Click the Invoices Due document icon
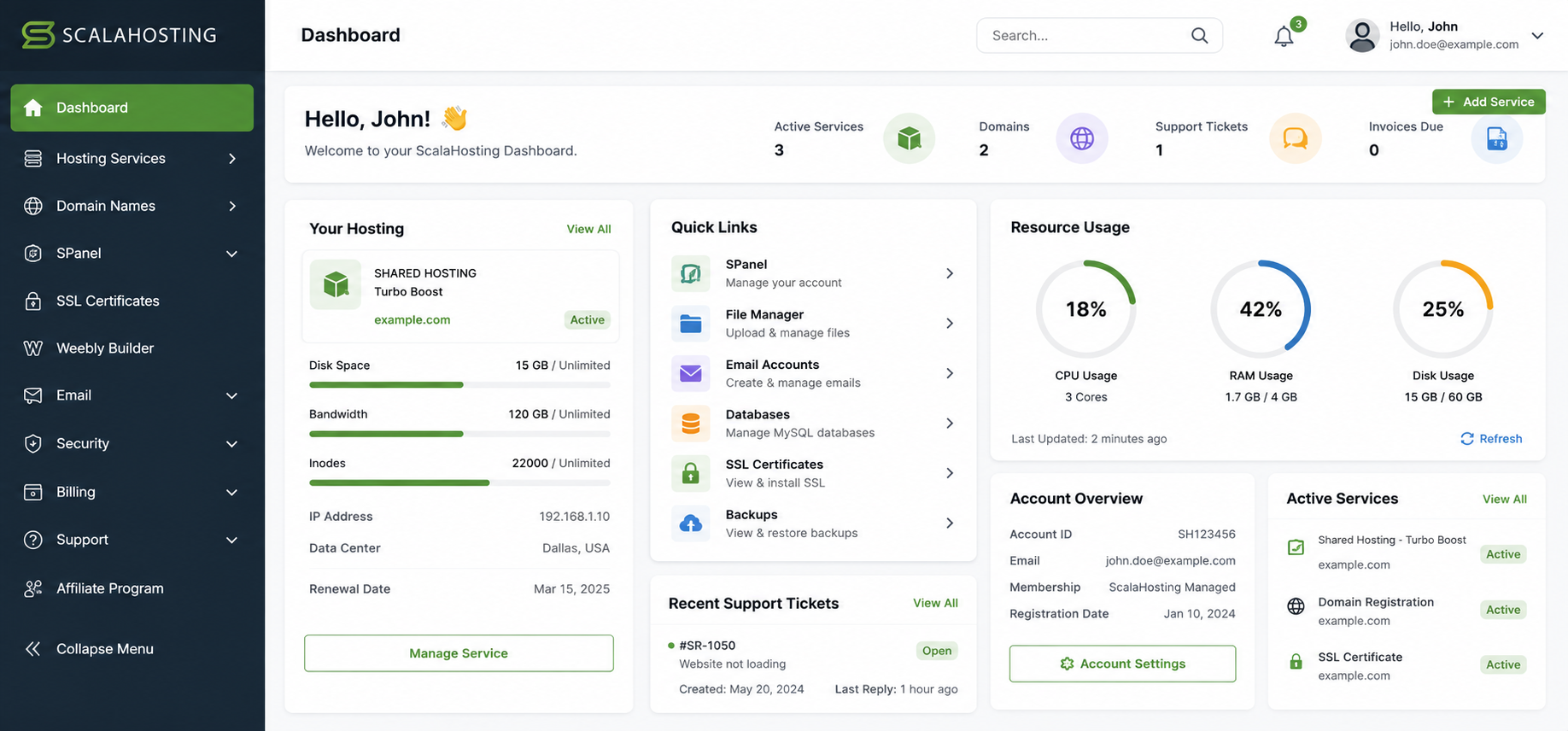 click(1496, 138)
